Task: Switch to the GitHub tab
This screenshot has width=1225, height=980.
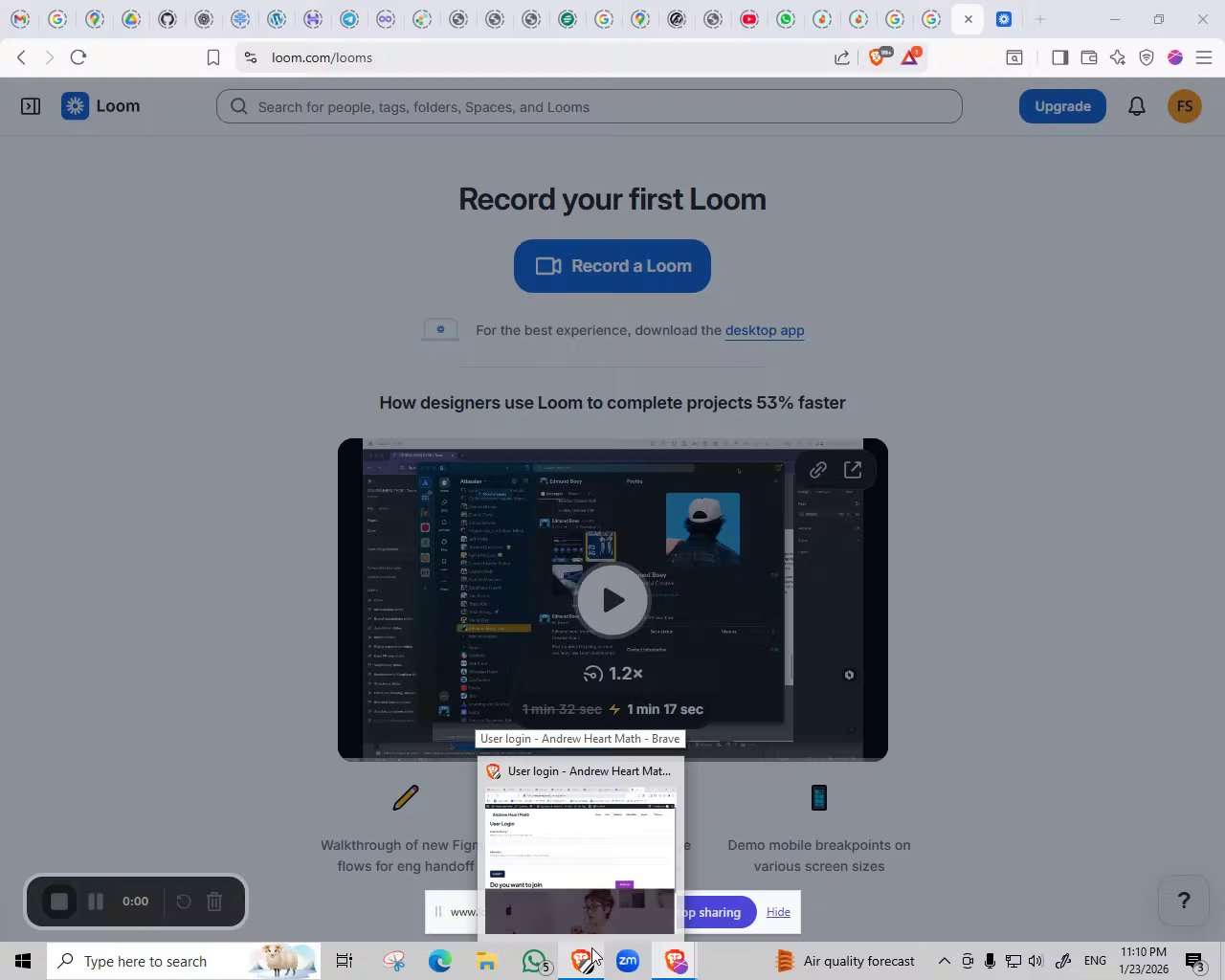Action: point(167,19)
